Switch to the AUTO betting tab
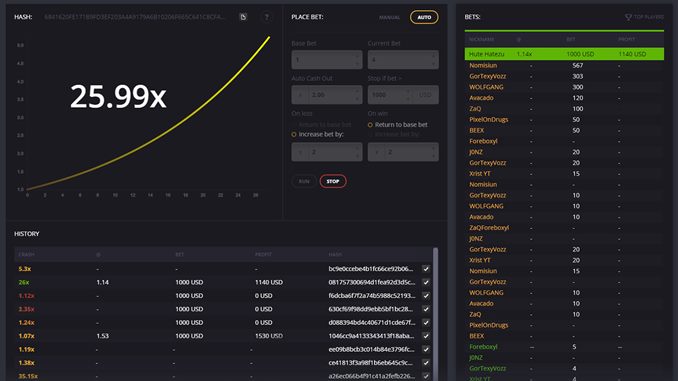 [424, 17]
